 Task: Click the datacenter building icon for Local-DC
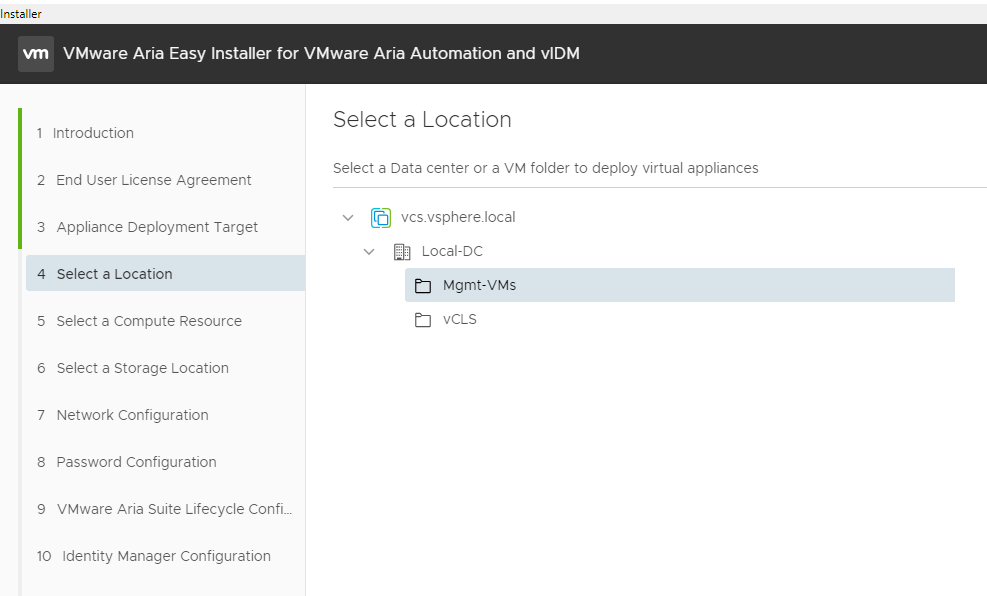402,252
